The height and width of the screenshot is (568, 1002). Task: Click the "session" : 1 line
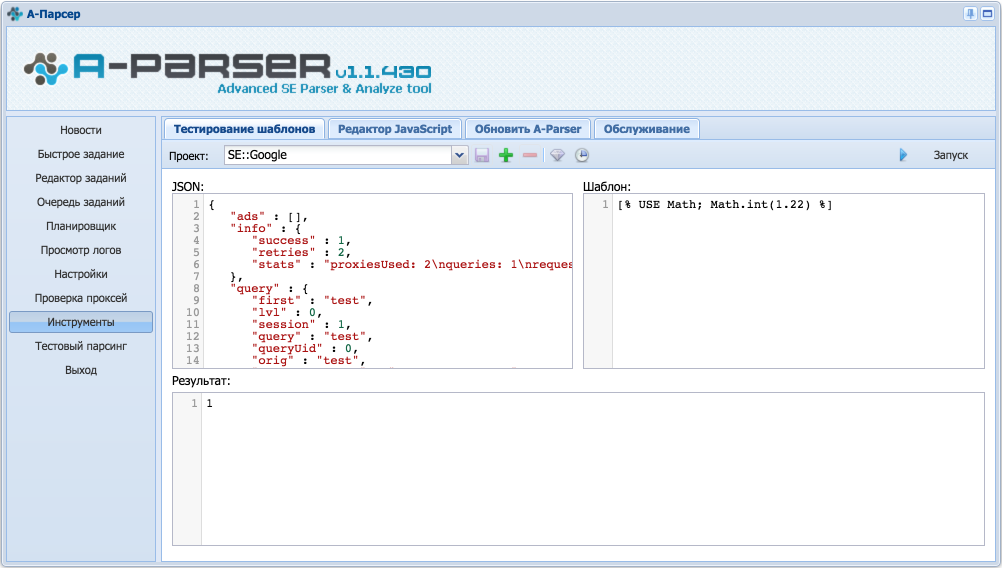(301, 325)
